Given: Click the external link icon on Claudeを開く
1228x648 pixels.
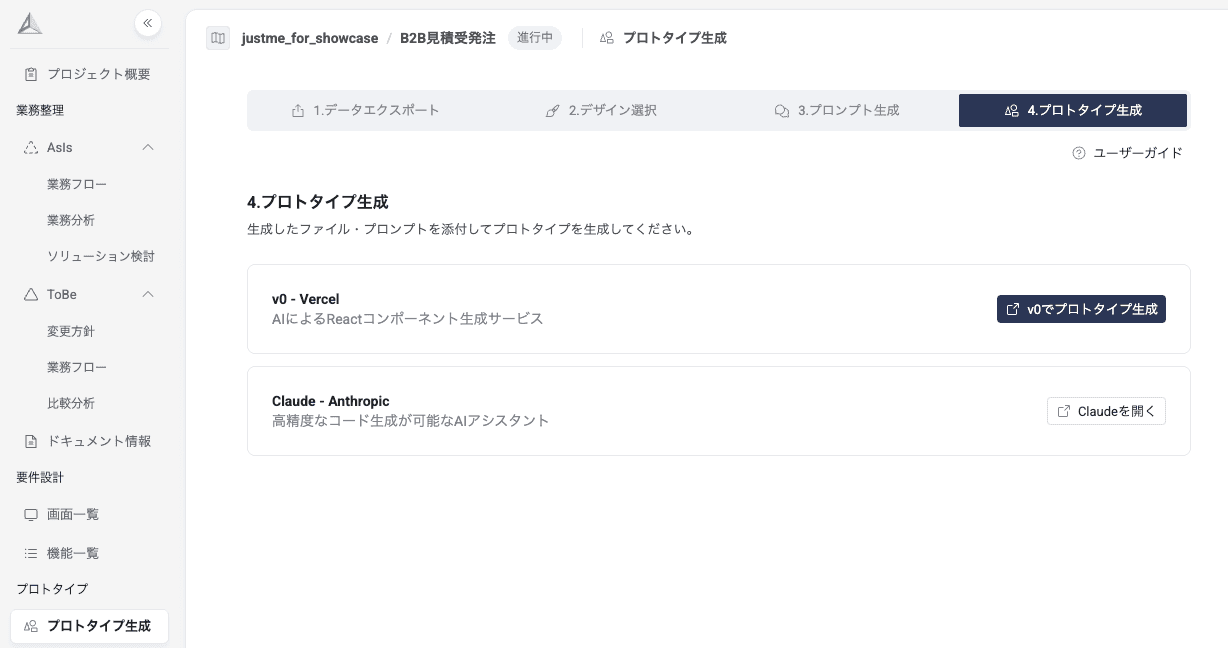Looking at the screenshot, I should point(1064,411).
